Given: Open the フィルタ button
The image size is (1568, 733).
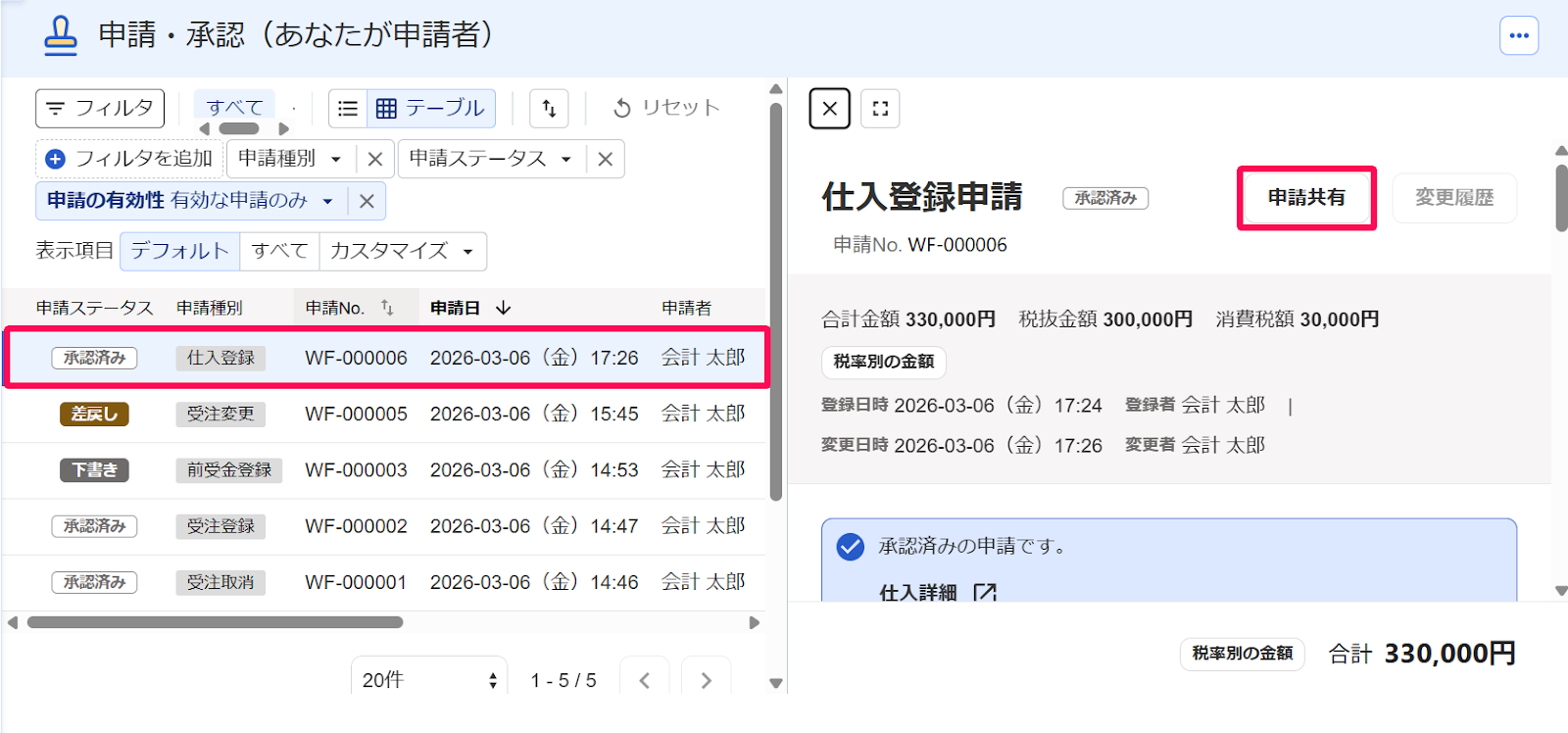Looking at the screenshot, I should click(100, 108).
